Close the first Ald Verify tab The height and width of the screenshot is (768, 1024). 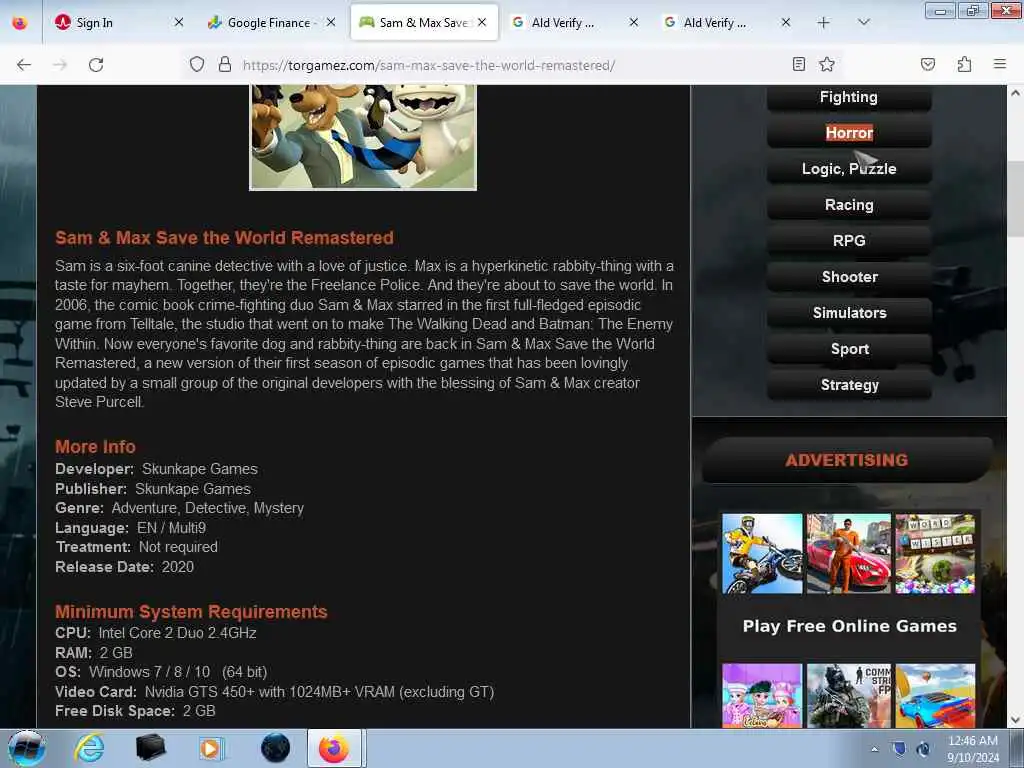633,22
